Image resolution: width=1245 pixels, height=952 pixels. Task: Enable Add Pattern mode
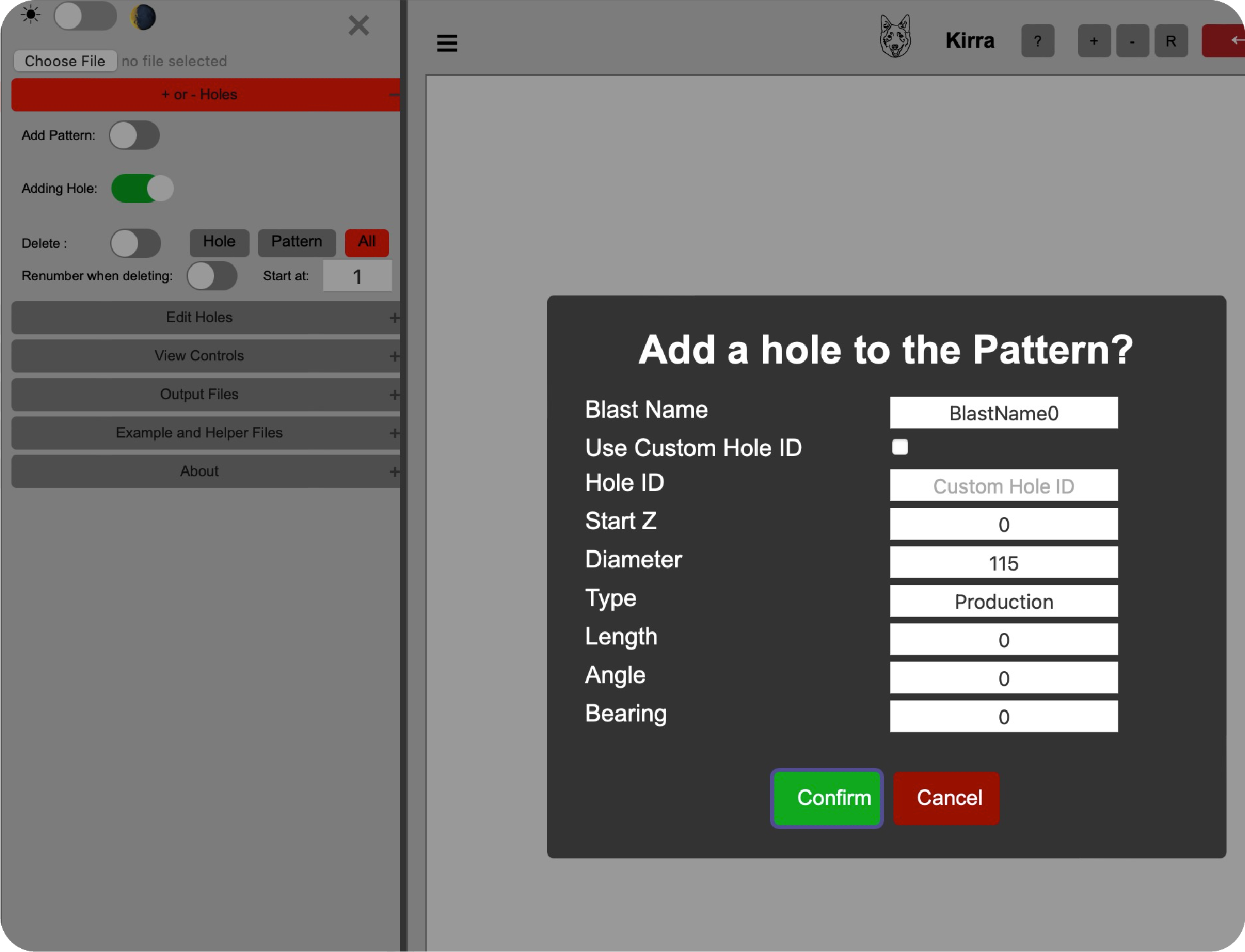coord(134,135)
